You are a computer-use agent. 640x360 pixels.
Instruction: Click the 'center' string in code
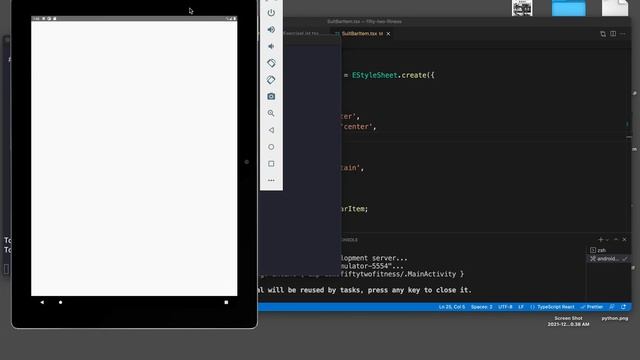point(357,127)
